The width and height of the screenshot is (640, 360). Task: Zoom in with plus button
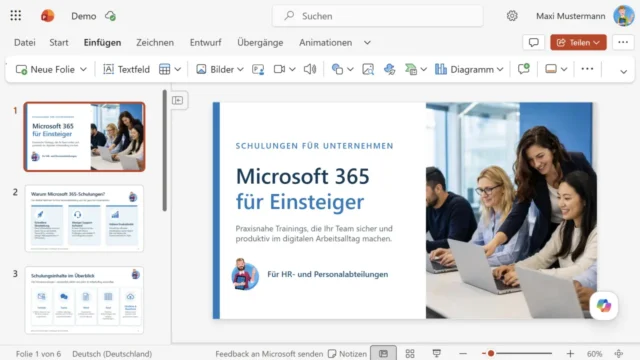[570, 353]
